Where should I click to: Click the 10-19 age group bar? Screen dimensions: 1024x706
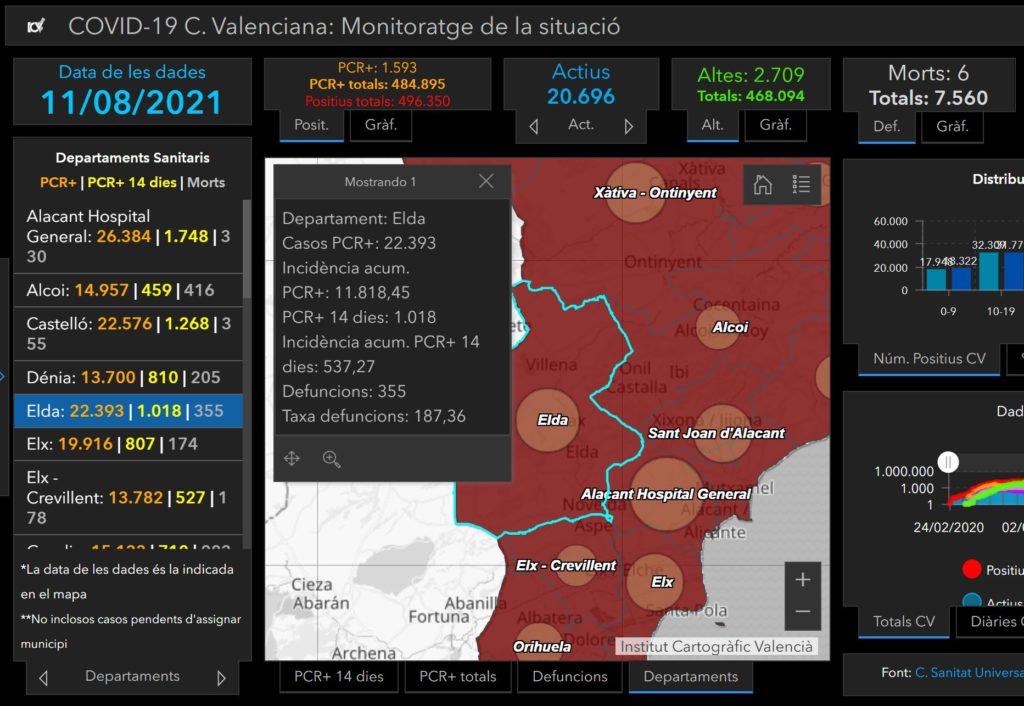(x=988, y=272)
